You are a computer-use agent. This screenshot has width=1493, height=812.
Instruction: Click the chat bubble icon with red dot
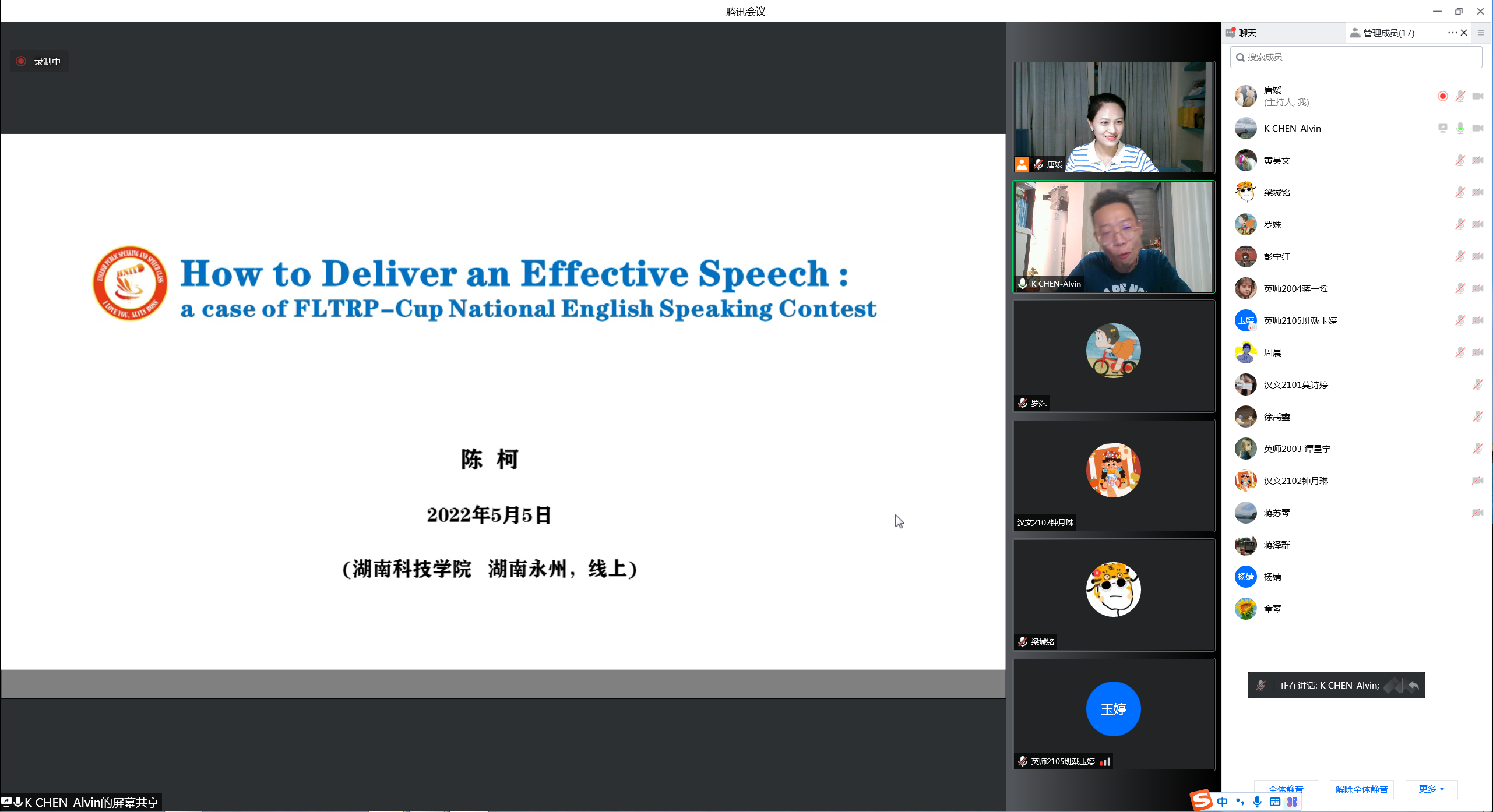[1230, 33]
